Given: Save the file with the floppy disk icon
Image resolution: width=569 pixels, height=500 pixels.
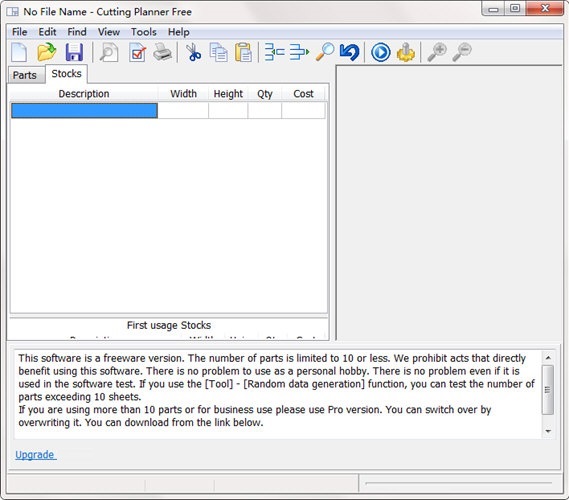Looking at the screenshot, I should 74,52.
